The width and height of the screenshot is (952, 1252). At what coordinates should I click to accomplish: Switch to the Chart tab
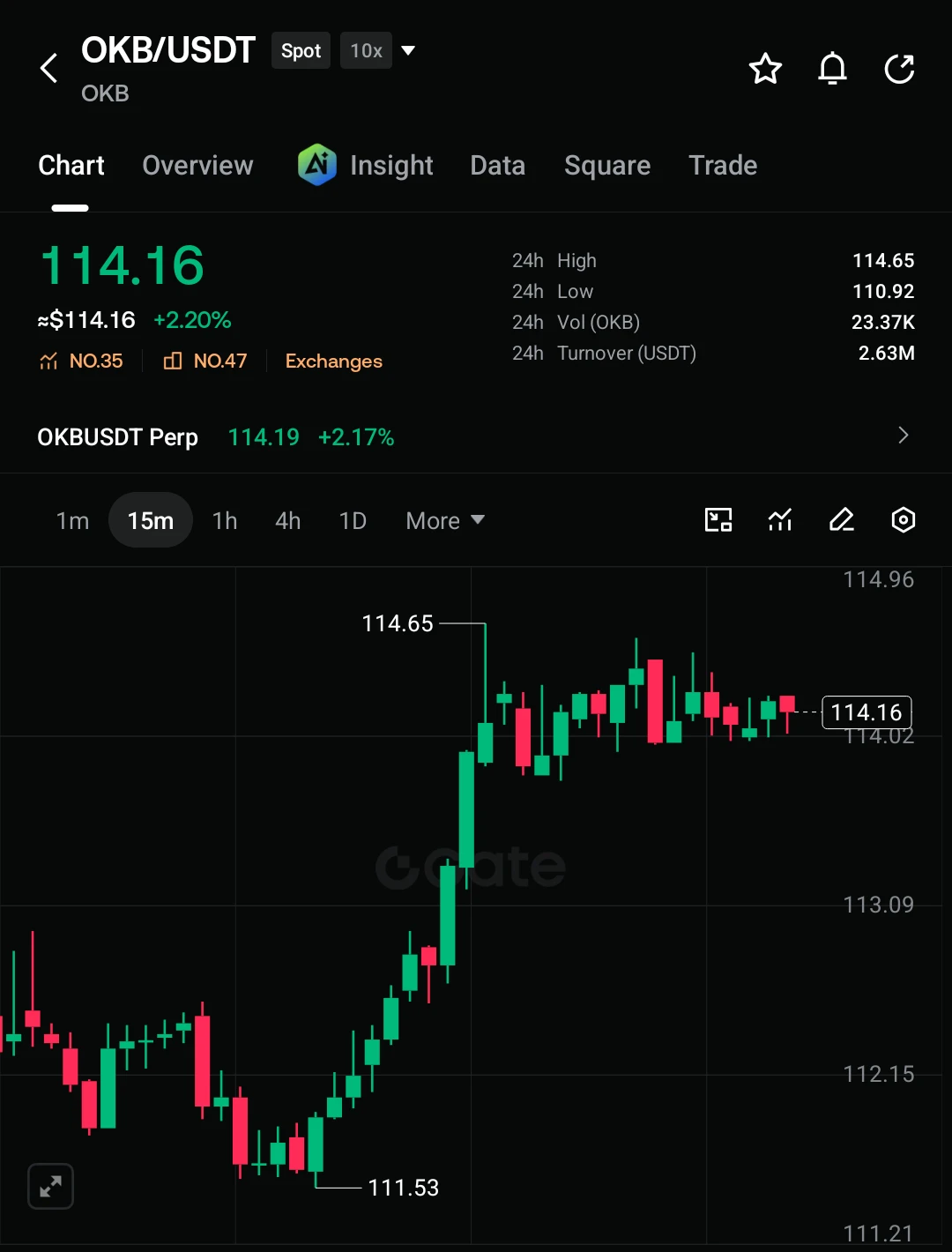pyautogui.click(x=71, y=165)
